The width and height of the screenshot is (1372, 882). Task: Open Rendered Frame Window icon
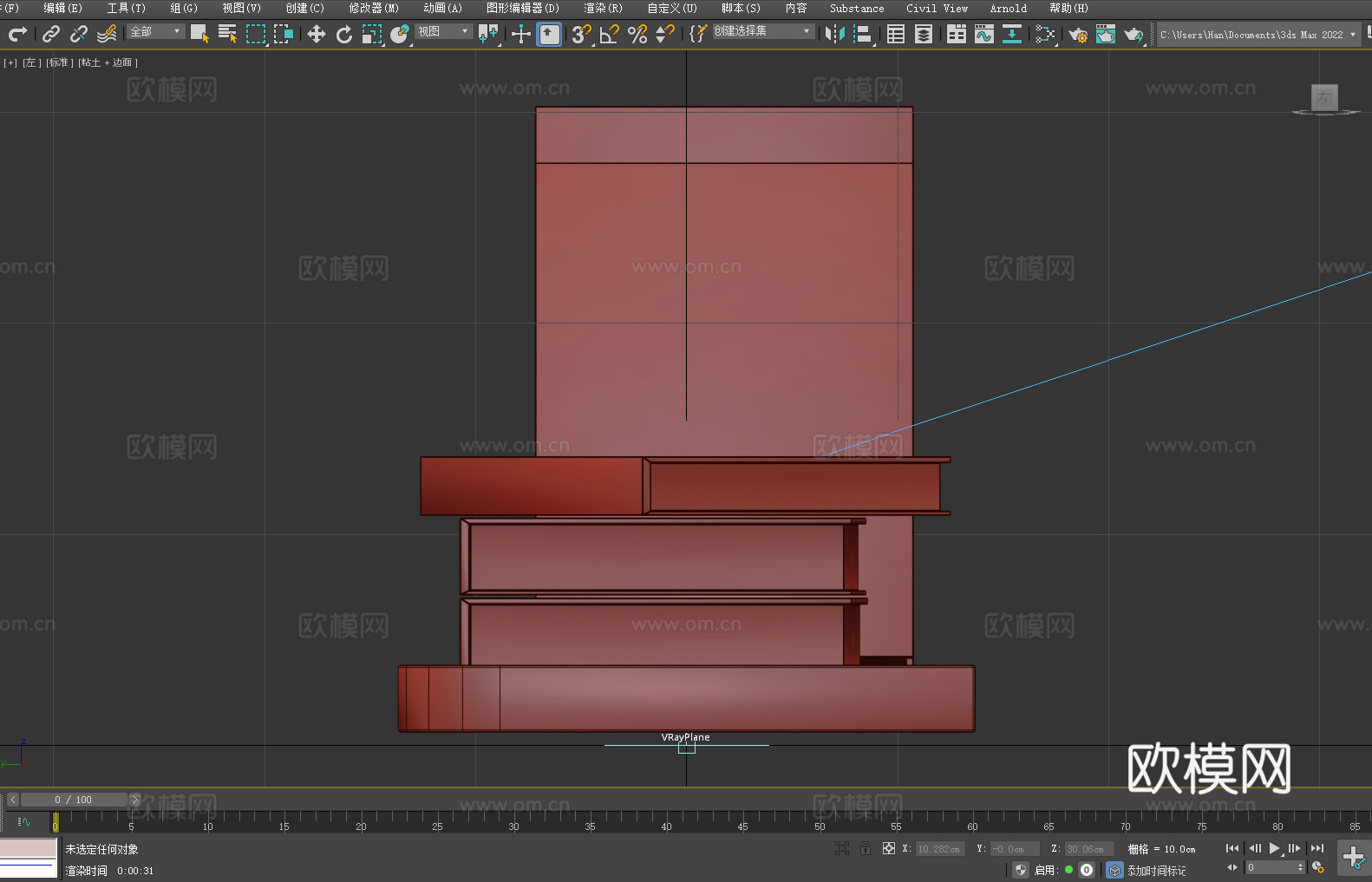pyautogui.click(x=1106, y=34)
